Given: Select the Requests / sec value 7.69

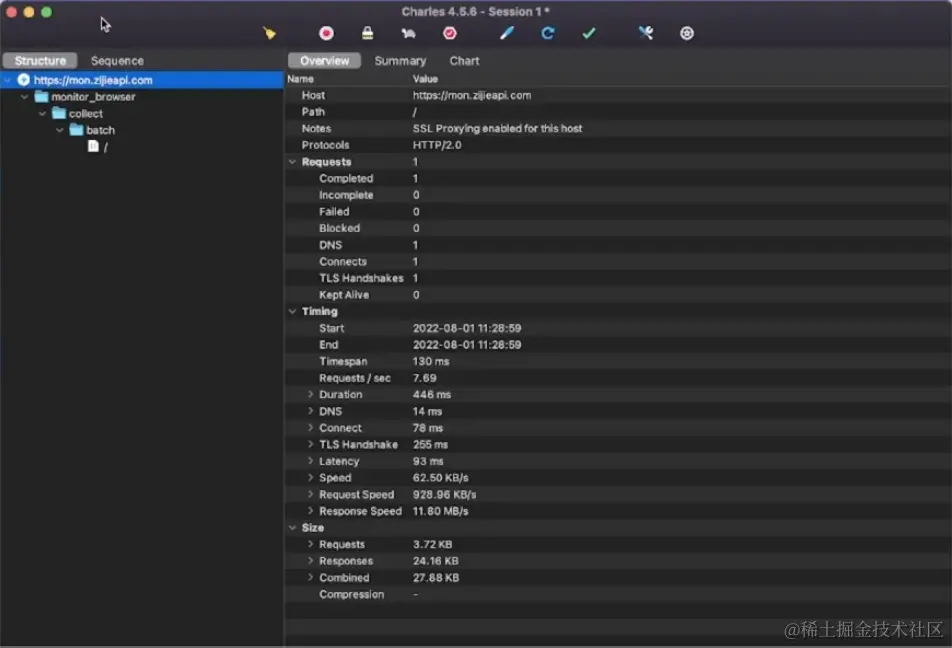Looking at the screenshot, I should coord(424,378).
